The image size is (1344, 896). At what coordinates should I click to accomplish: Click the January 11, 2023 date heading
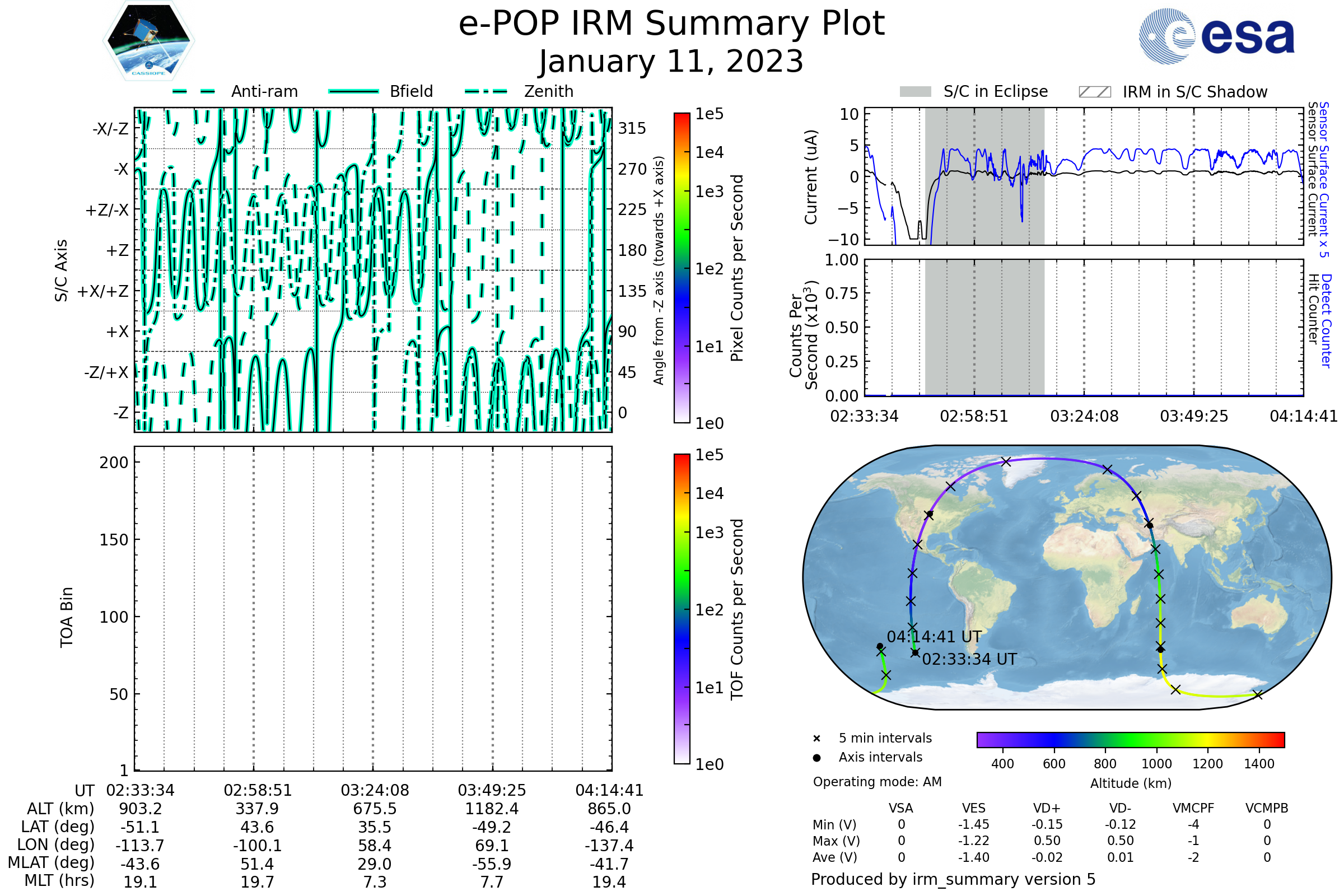click(x=671, y=62)
